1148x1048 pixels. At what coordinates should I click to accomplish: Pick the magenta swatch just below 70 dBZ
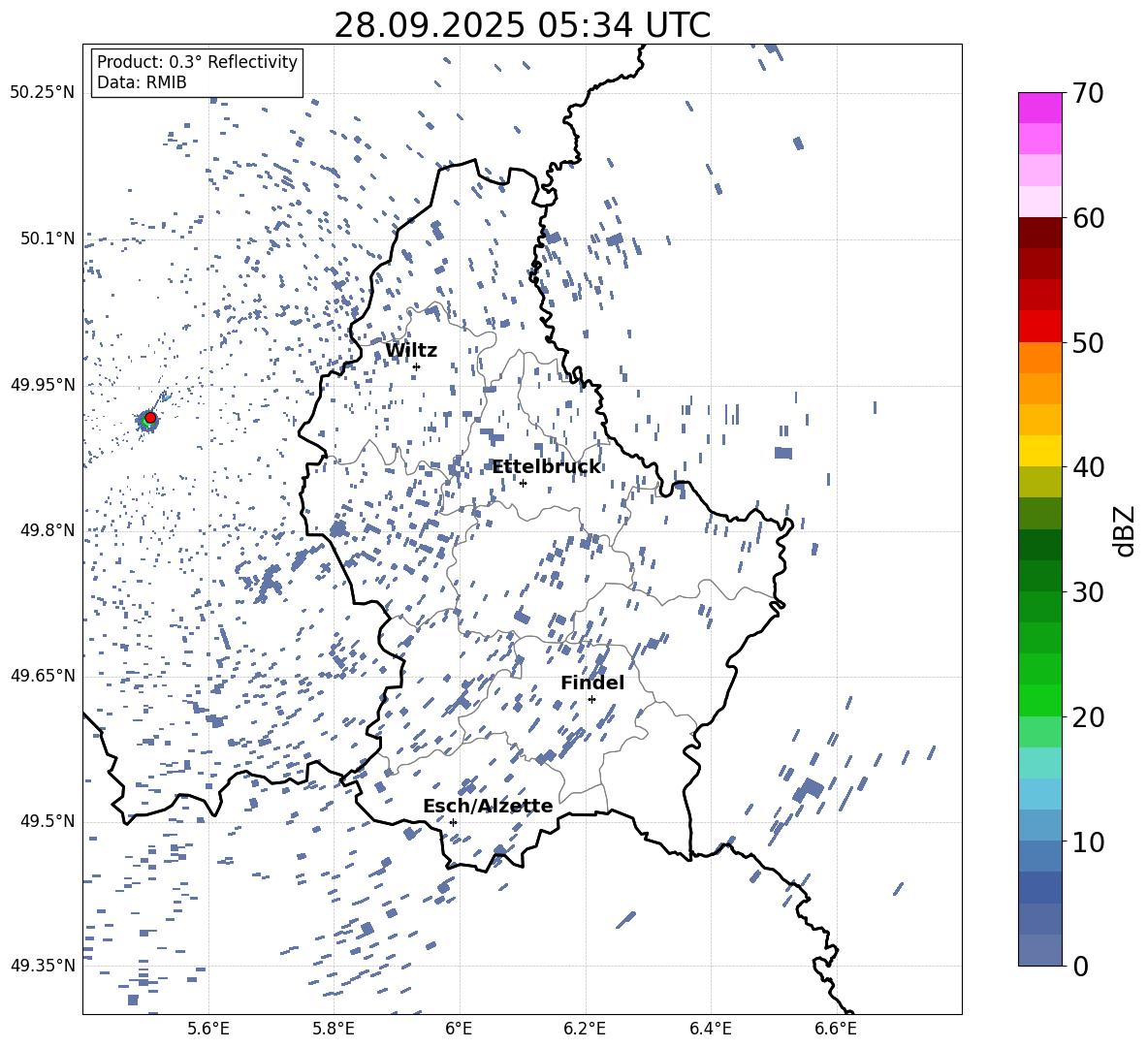click(x=1040, y=109)
